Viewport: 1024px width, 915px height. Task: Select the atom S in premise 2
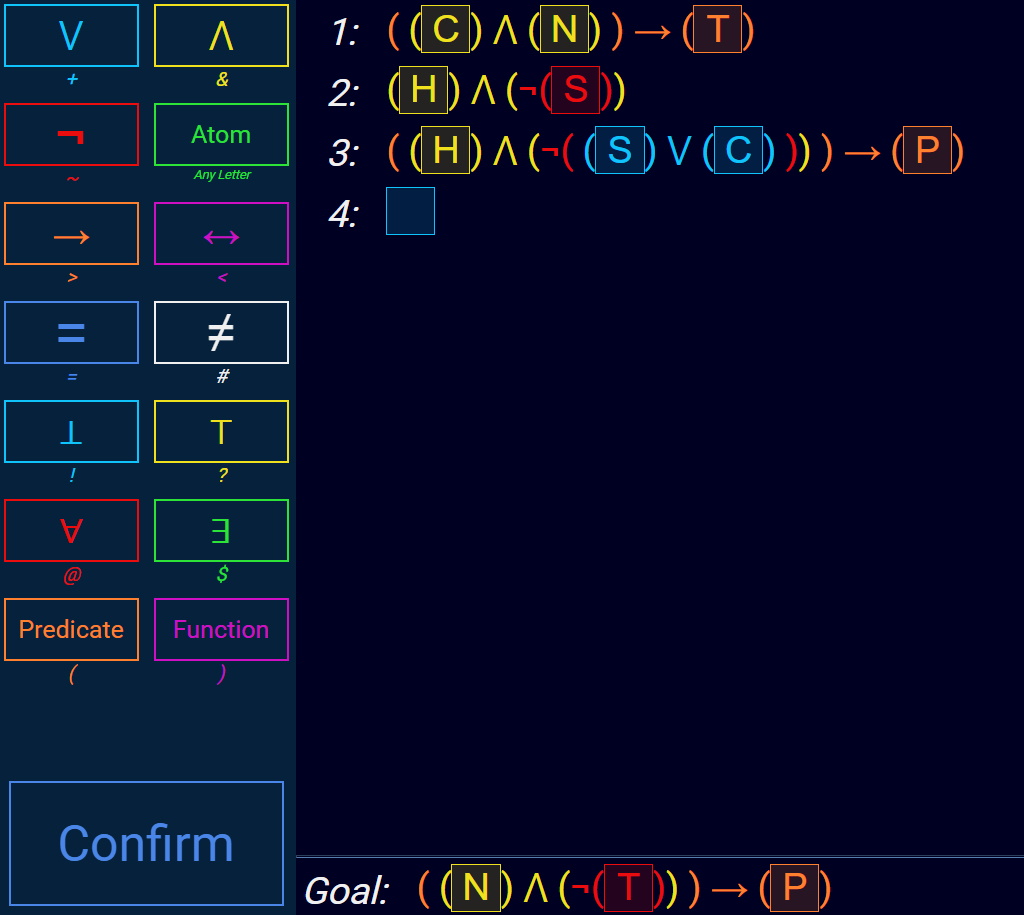tap(576, 90)
